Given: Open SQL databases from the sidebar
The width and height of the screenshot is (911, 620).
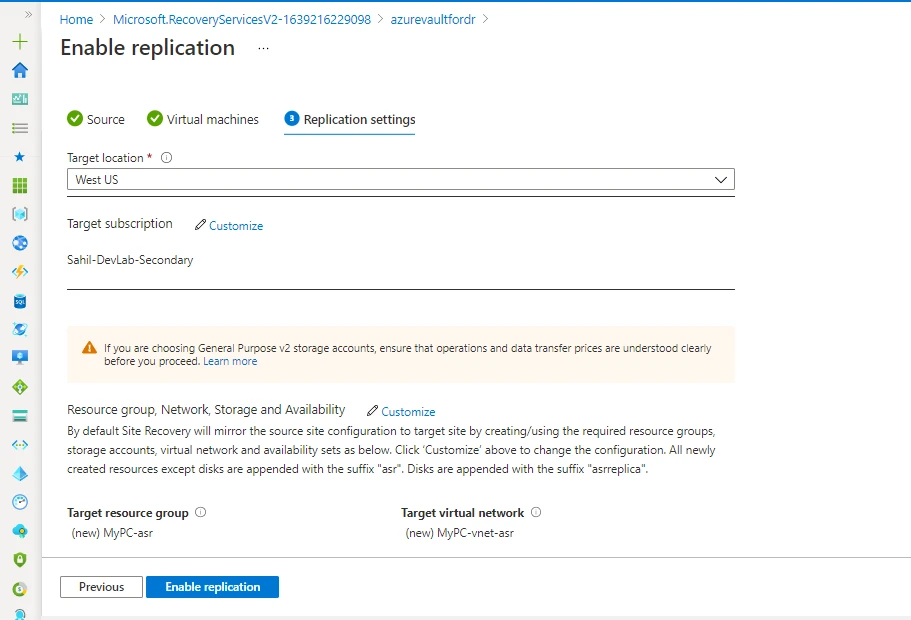Looking at the screenshot, I should [19, 300].
